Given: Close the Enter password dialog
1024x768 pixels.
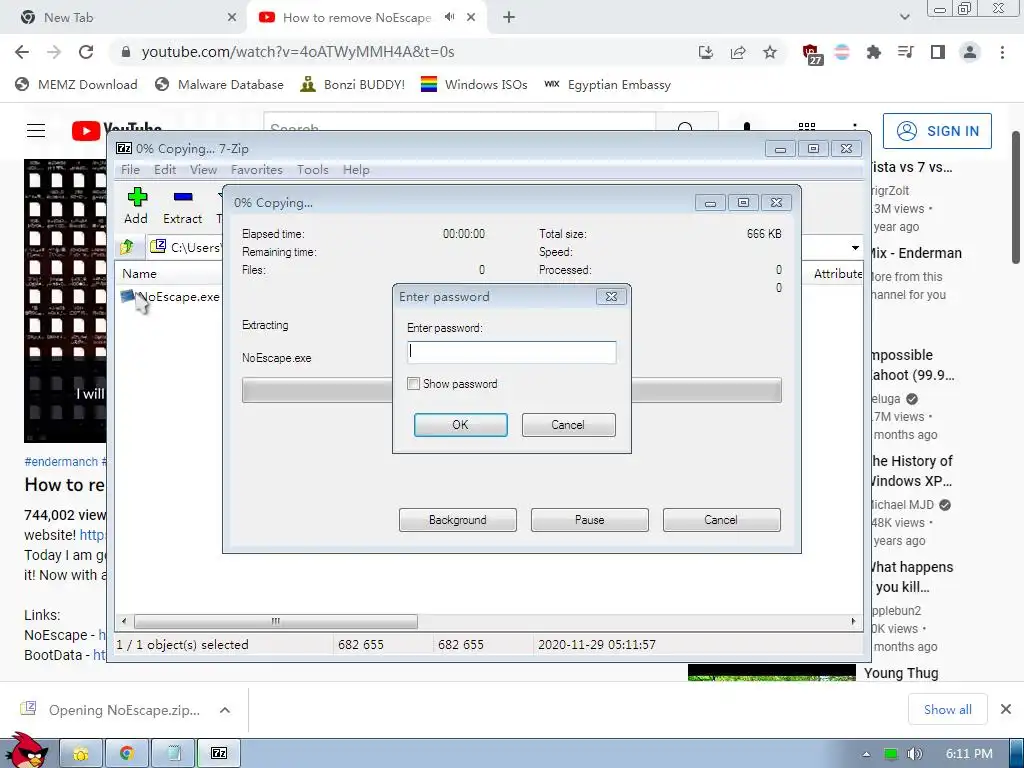Looking at the screenshot, I should click(611, 296).
